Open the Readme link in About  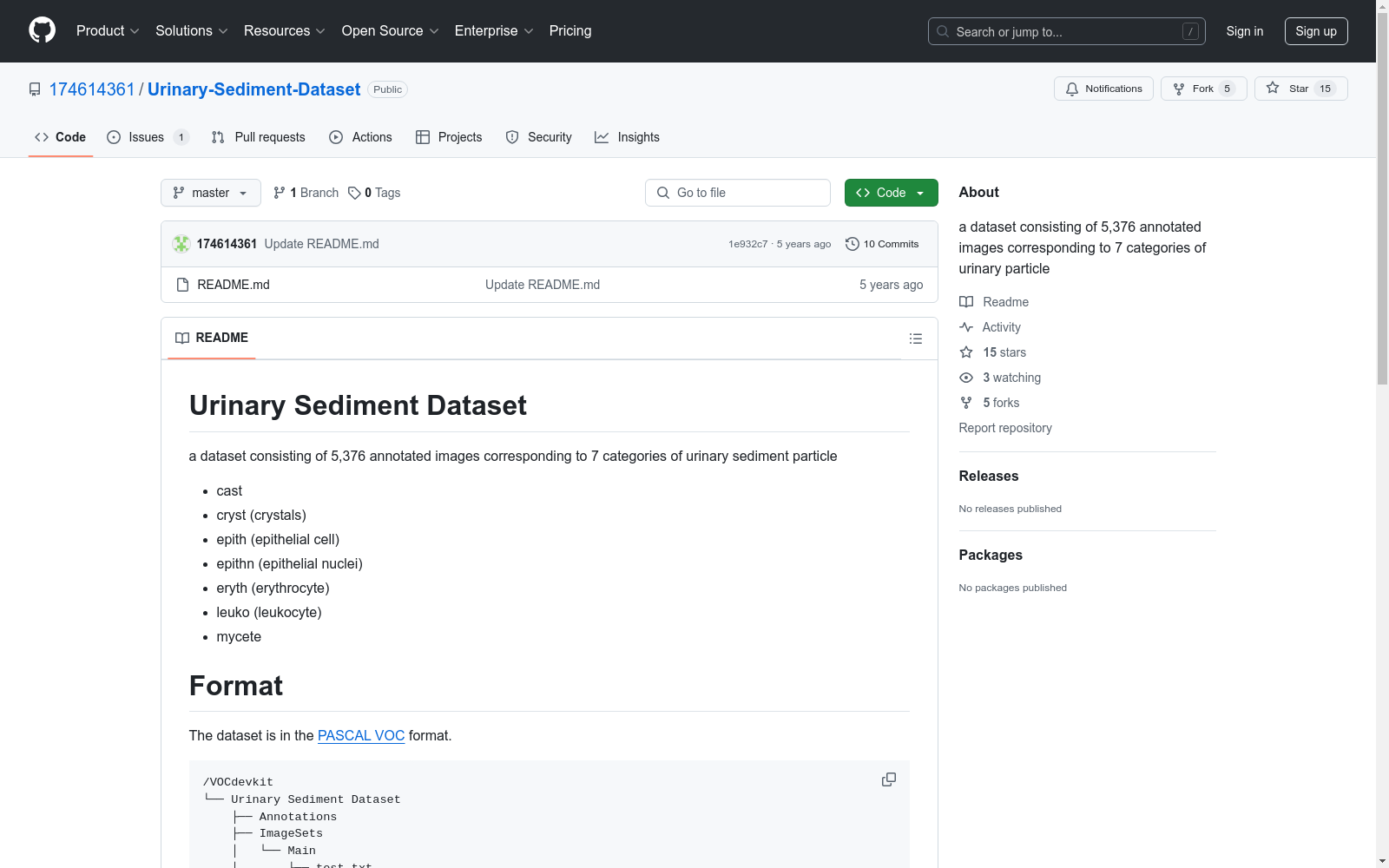[994, 302]
